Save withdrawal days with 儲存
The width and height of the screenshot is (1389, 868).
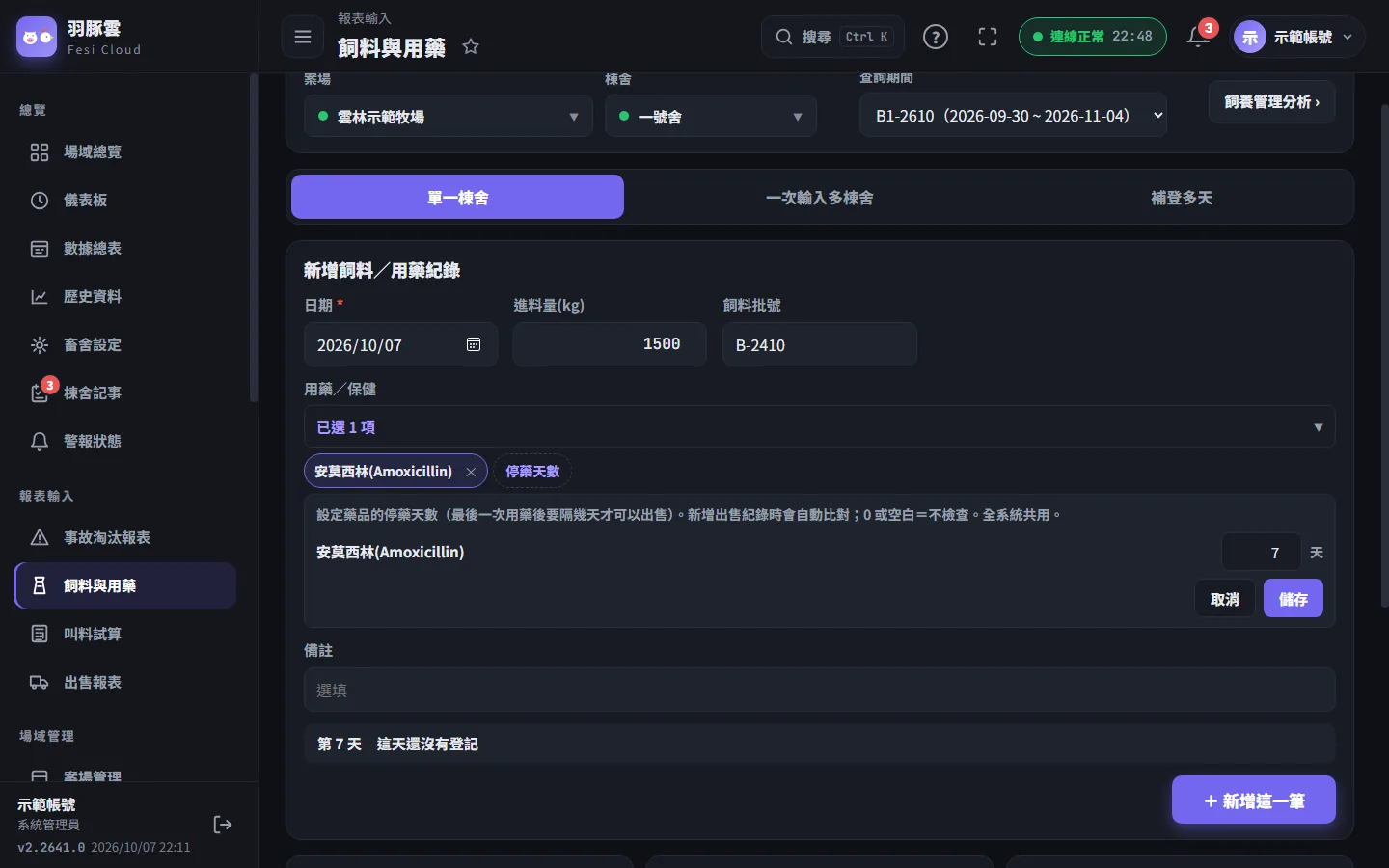[1294, 599]
